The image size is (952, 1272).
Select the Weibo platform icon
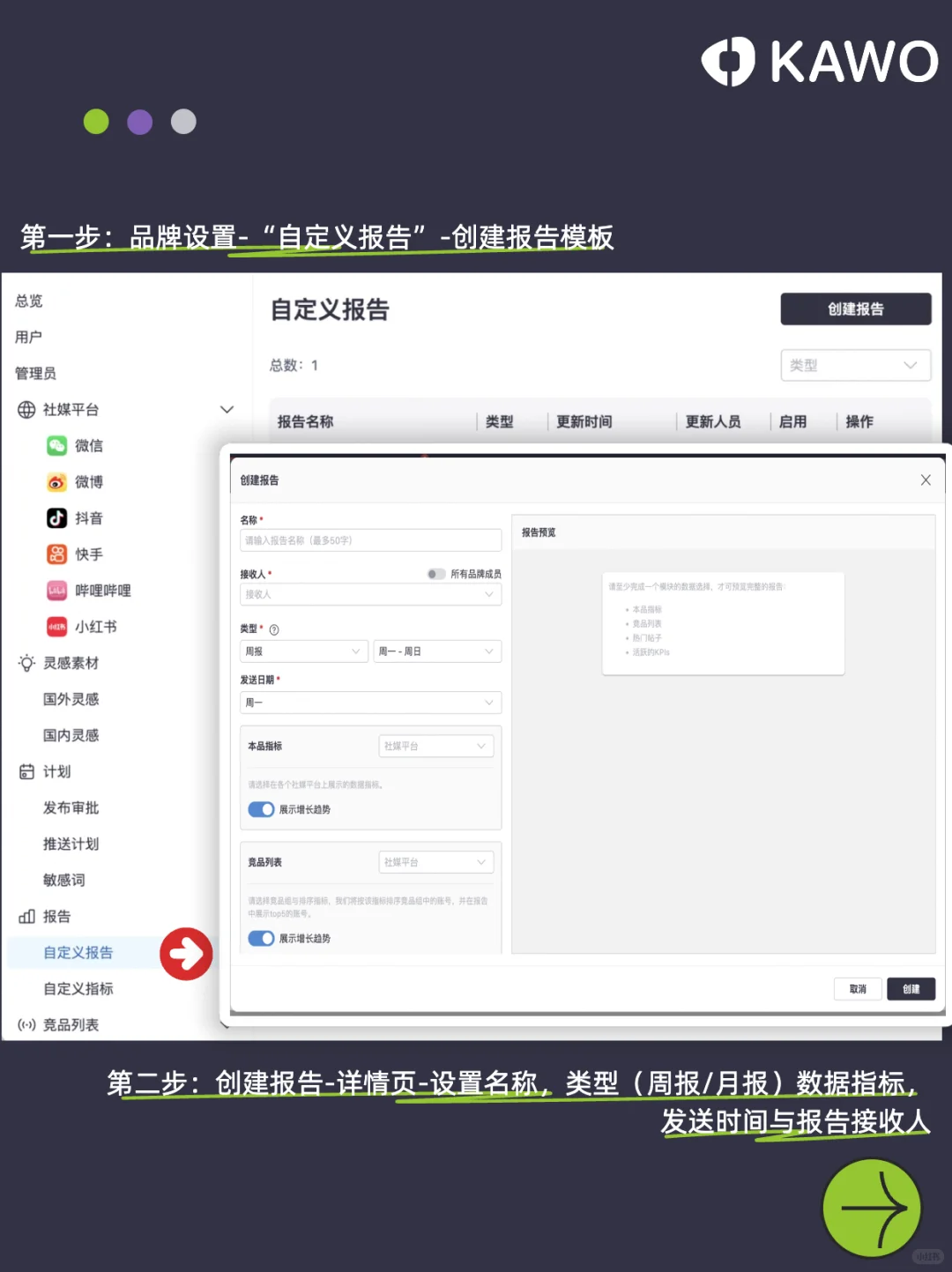[56, 481]
